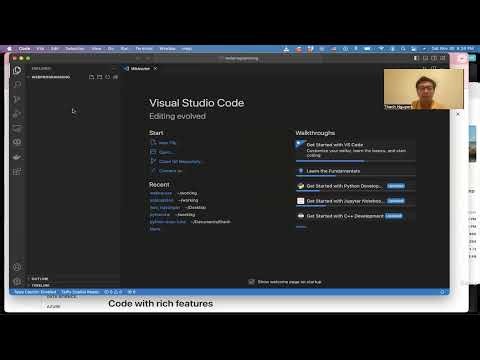
Task: Open Get Started with Python Development walkthrough
Action: [x=356, y=186]
